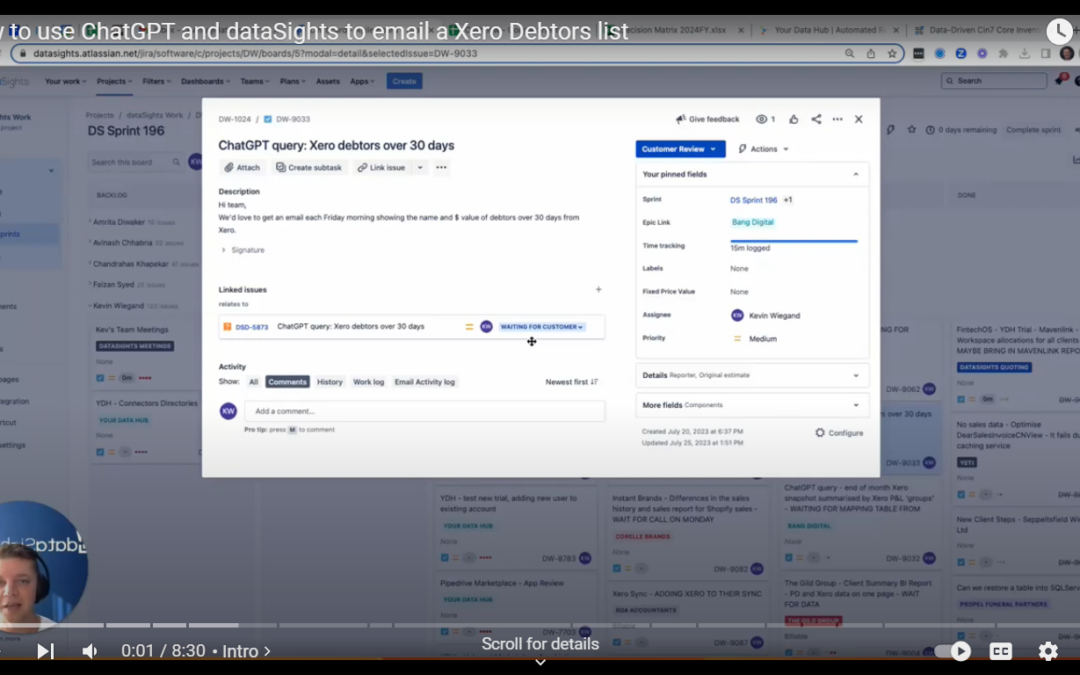Open the Teams menu
This screenshot has height=675, width=1080.
point(255,81)
